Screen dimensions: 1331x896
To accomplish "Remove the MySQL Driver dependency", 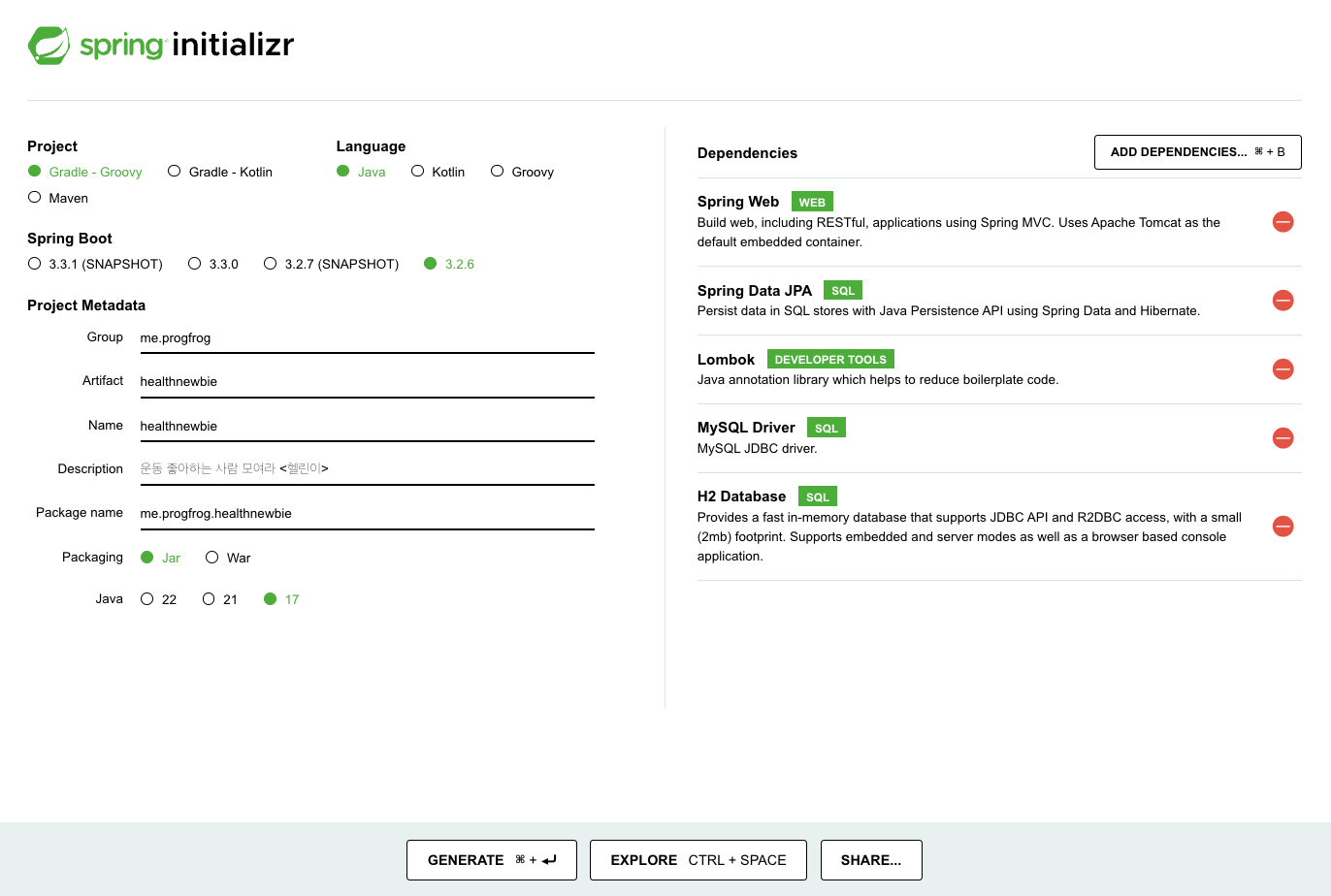I will [1282, 438].
